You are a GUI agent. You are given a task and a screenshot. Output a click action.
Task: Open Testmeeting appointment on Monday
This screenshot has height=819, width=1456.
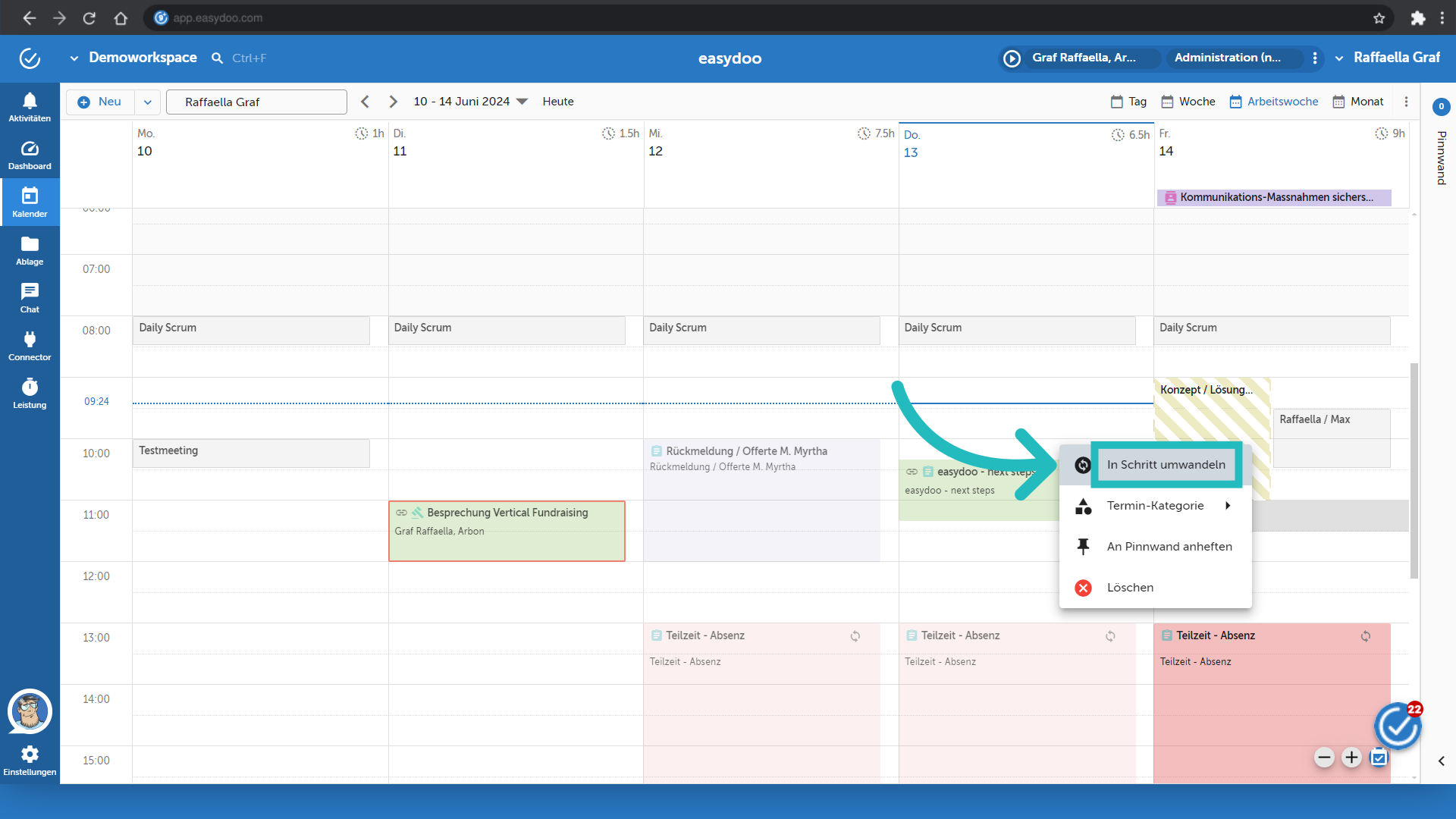(x=251, y=453)
